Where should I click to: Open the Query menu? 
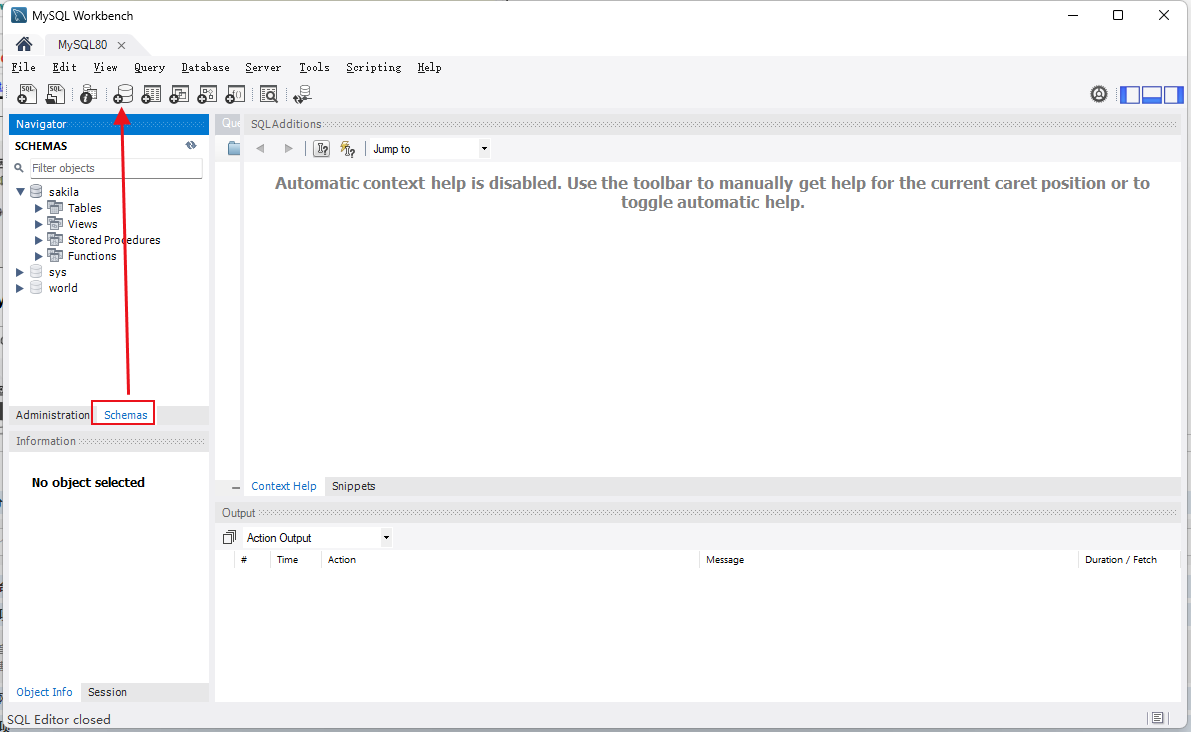pyautogui.click(x=150, y=68)
